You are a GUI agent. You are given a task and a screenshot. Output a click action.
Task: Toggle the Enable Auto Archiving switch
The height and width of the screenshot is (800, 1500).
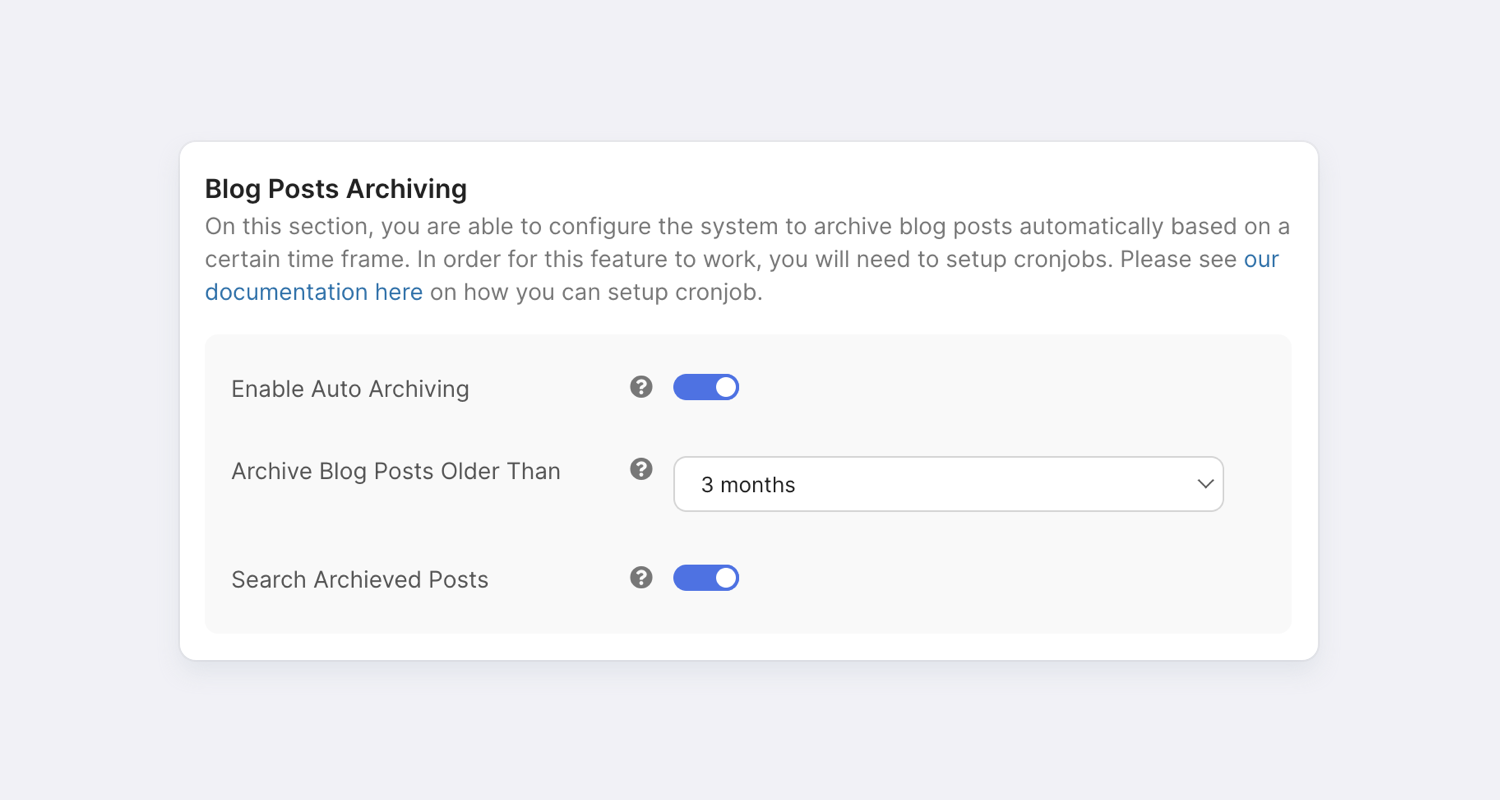pos(706,387)
